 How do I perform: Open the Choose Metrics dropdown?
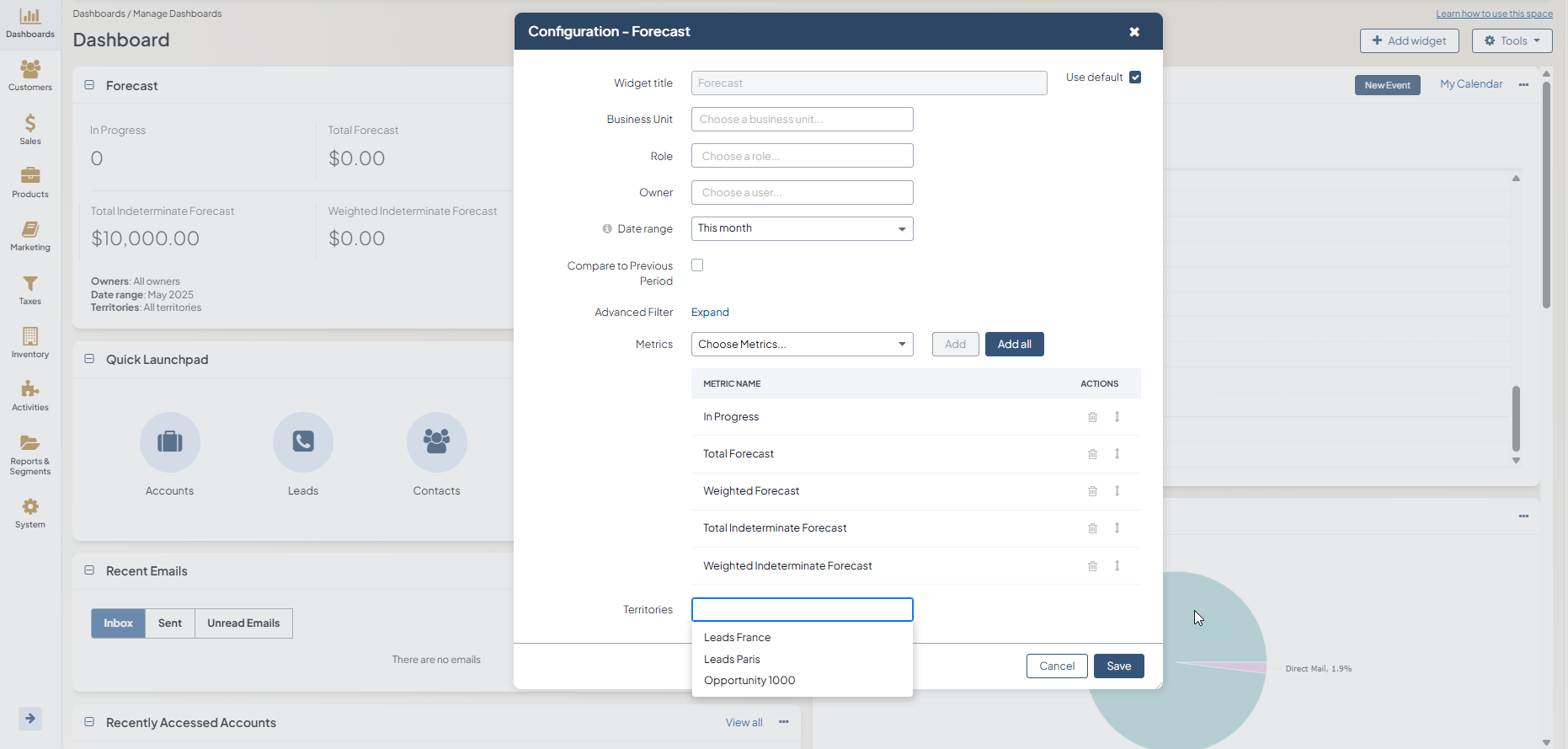pos(802,345)
